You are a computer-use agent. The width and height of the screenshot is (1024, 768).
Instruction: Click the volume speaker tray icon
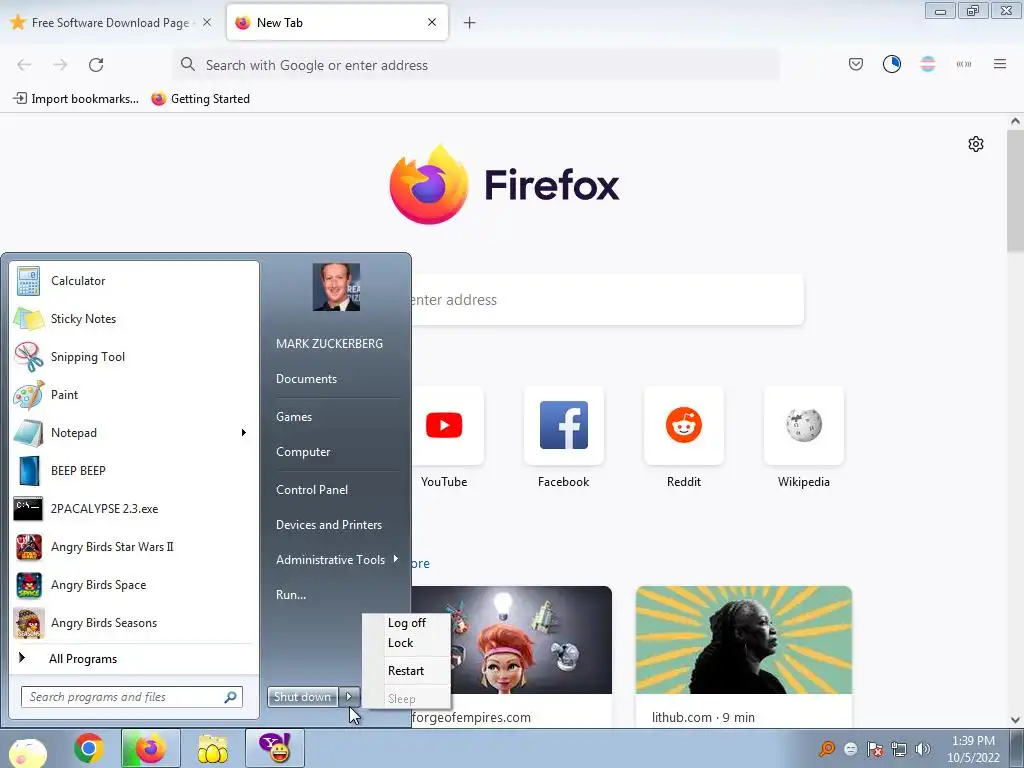click(x=923, y=749)
